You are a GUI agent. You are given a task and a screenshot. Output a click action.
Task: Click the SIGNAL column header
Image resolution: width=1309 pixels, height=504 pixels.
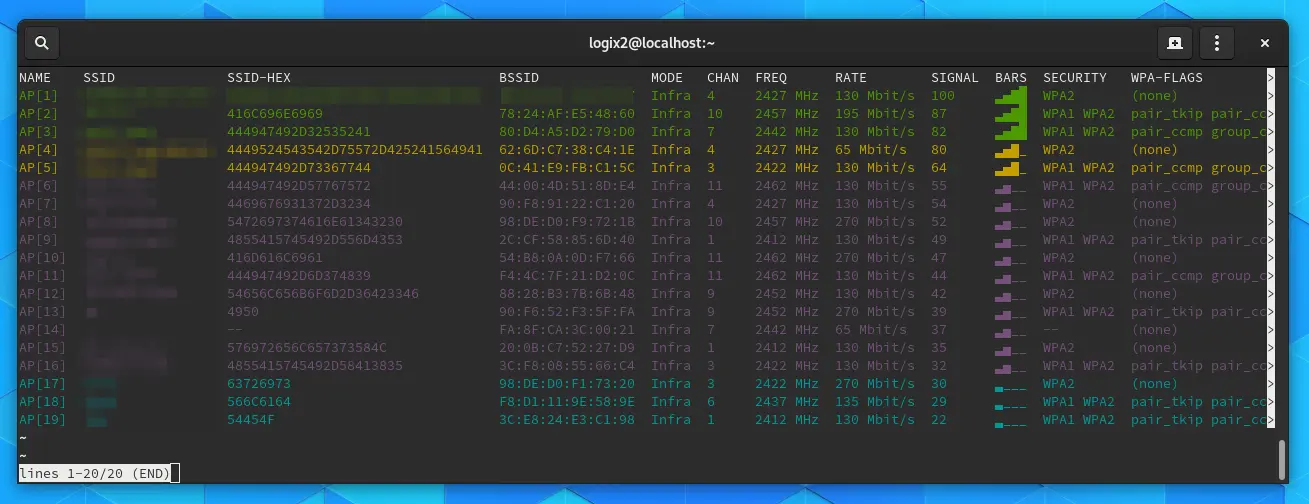tap(955, 78)
